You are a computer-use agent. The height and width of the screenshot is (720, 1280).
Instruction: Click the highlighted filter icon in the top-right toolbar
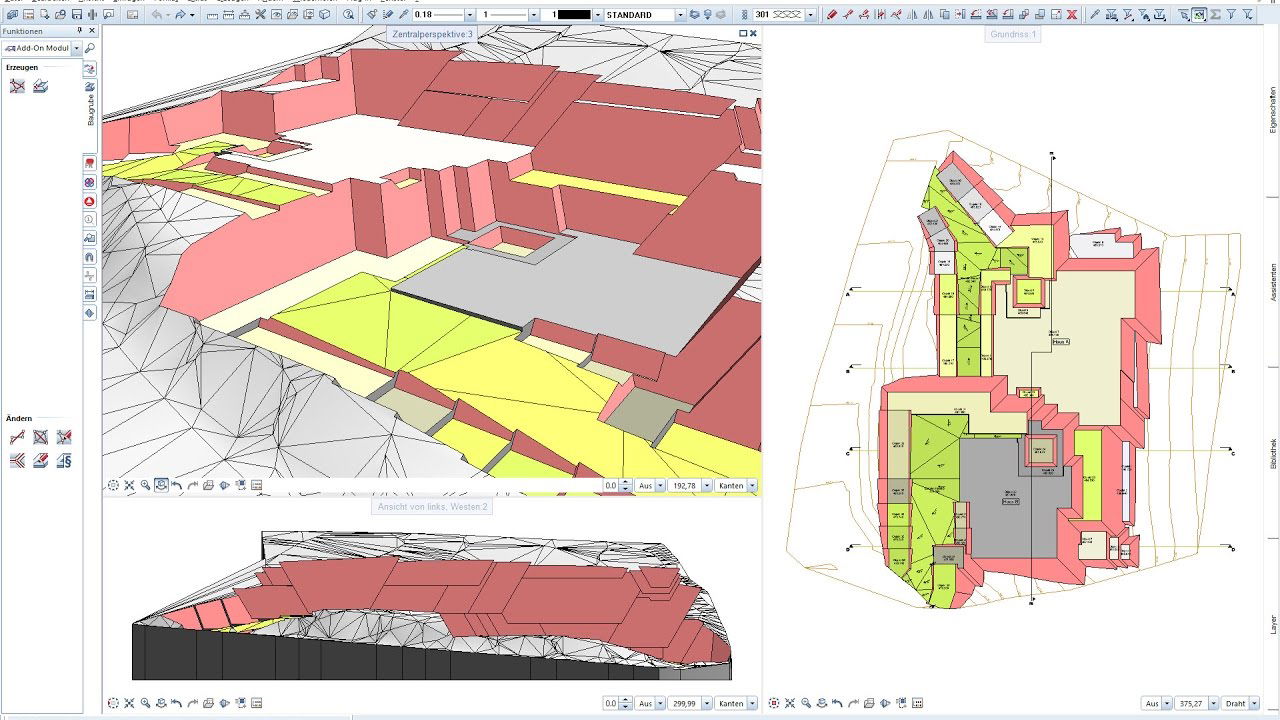tap(1199, 15)
